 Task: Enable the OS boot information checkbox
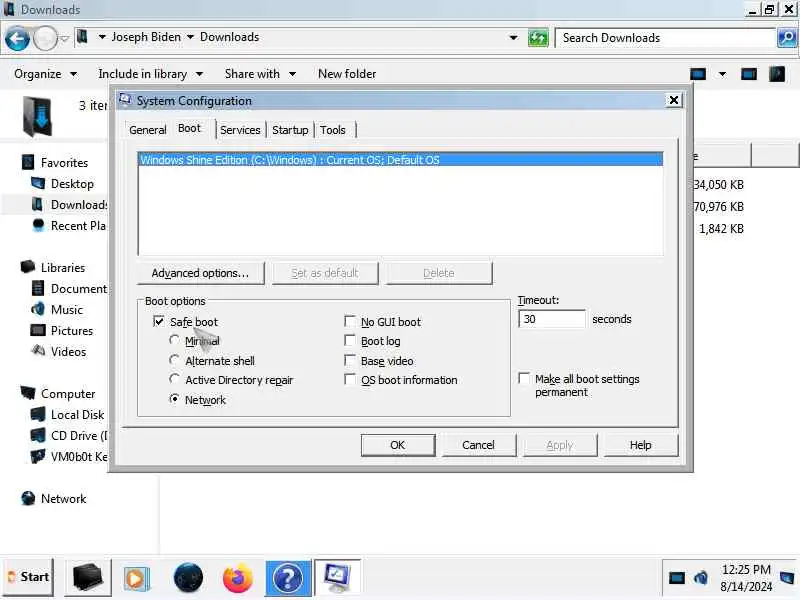tap(350, 380)
